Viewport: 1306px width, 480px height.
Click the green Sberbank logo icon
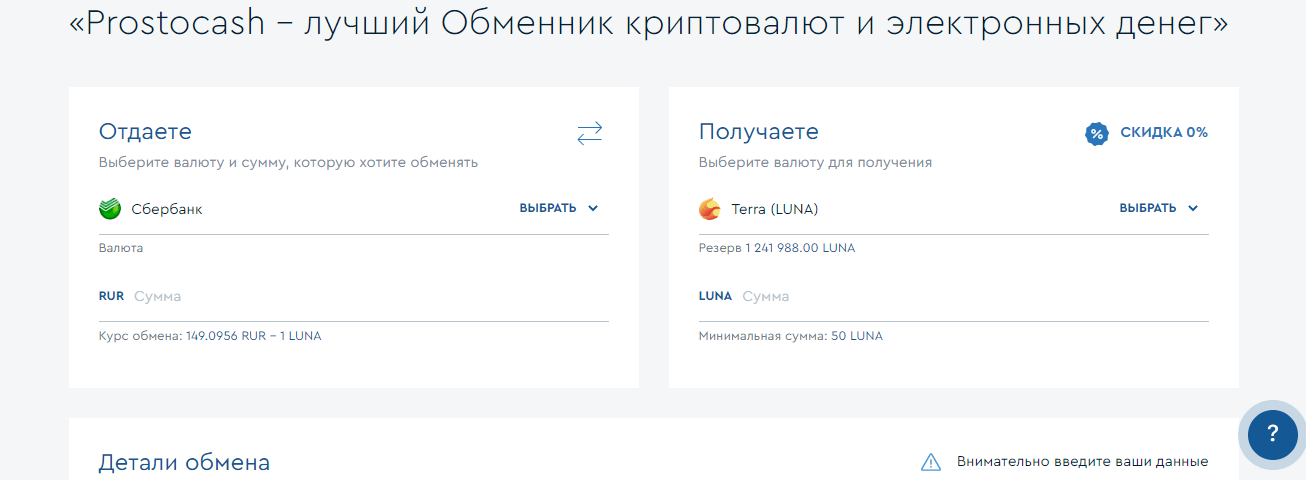pos(110,209)
